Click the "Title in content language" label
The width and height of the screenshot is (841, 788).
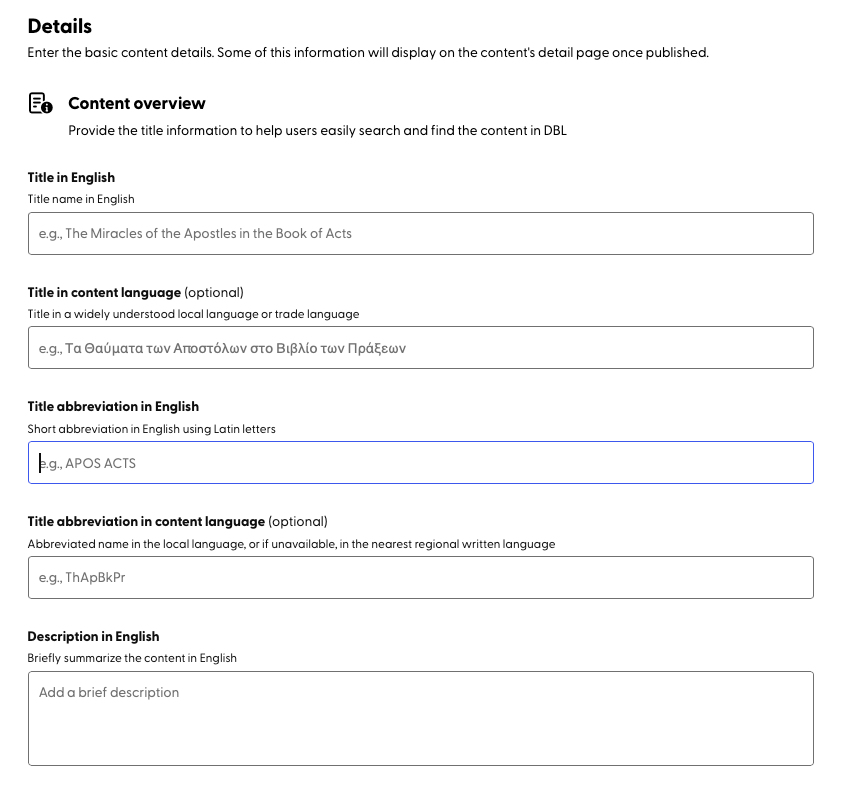(x=104, y=293)
